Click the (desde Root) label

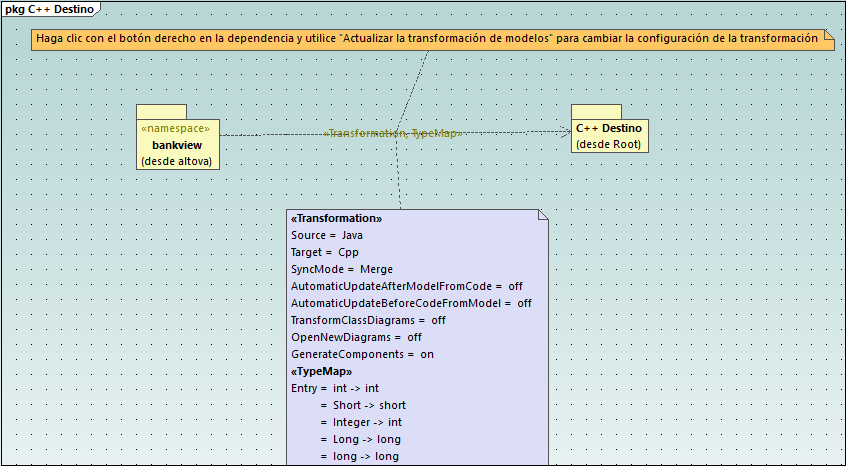(608, 145)
